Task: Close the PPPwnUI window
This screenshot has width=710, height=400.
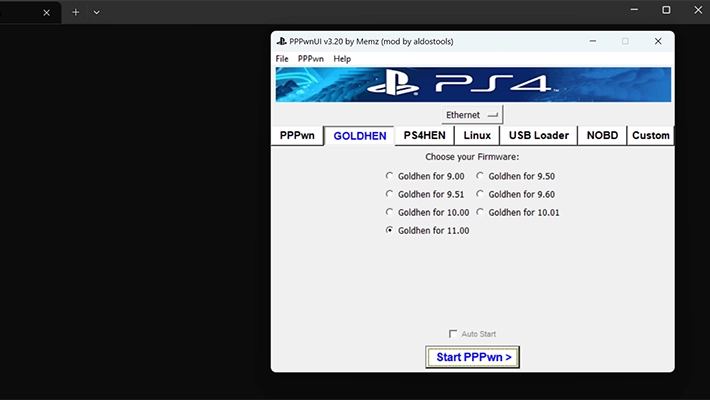Action: coord(658,41)
